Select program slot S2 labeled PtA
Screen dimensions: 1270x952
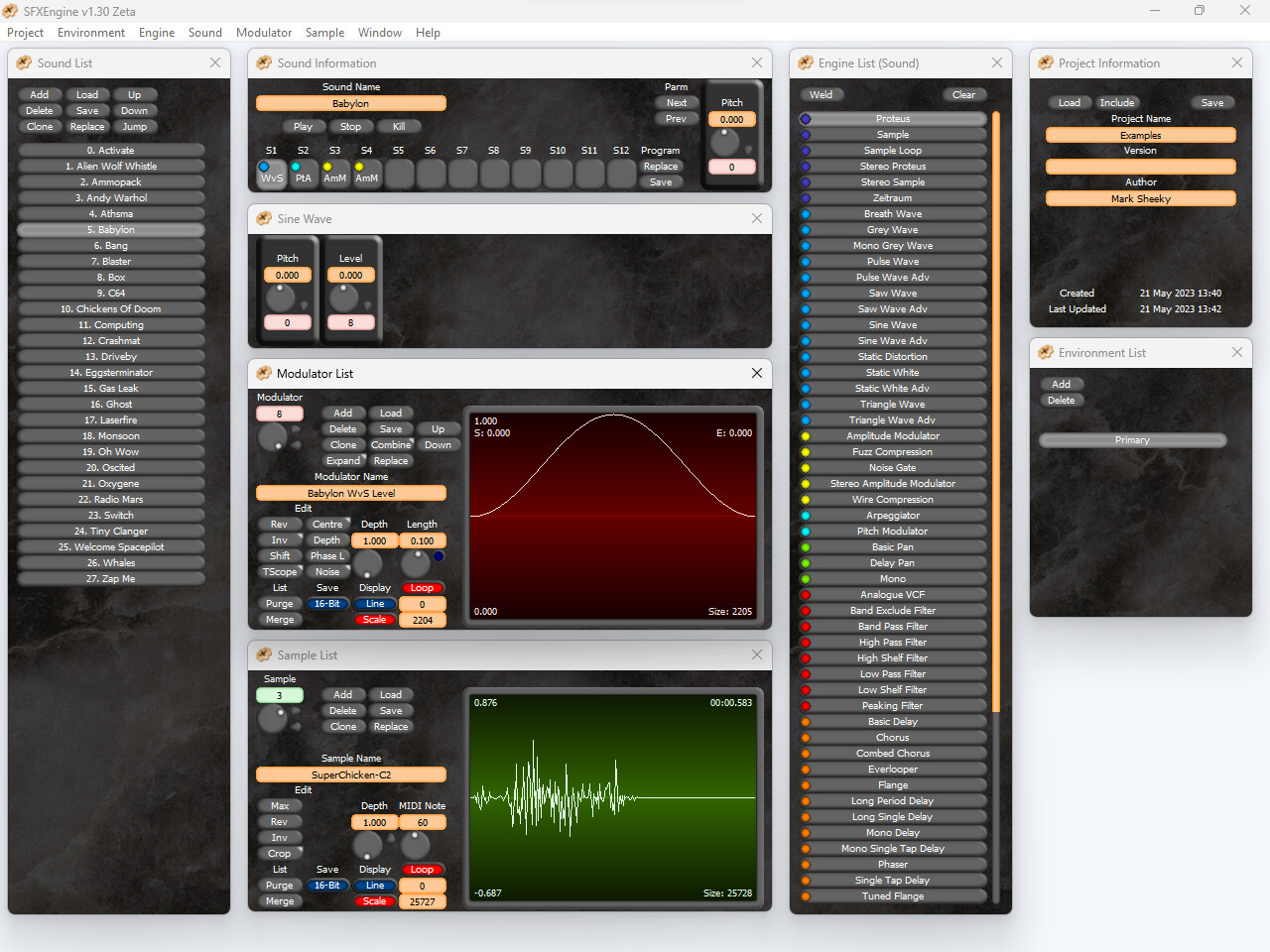(x=303, y=175)
